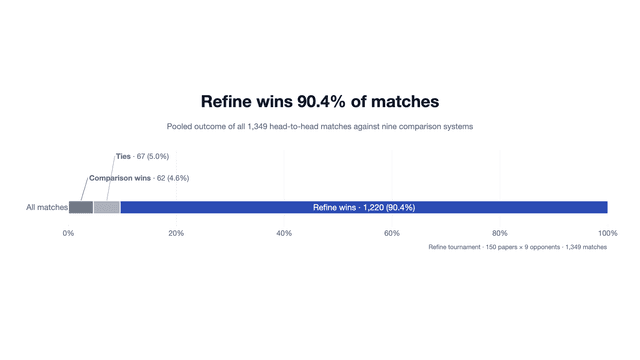Click the pooled outcome subtitle text

(x=320, y=127)
